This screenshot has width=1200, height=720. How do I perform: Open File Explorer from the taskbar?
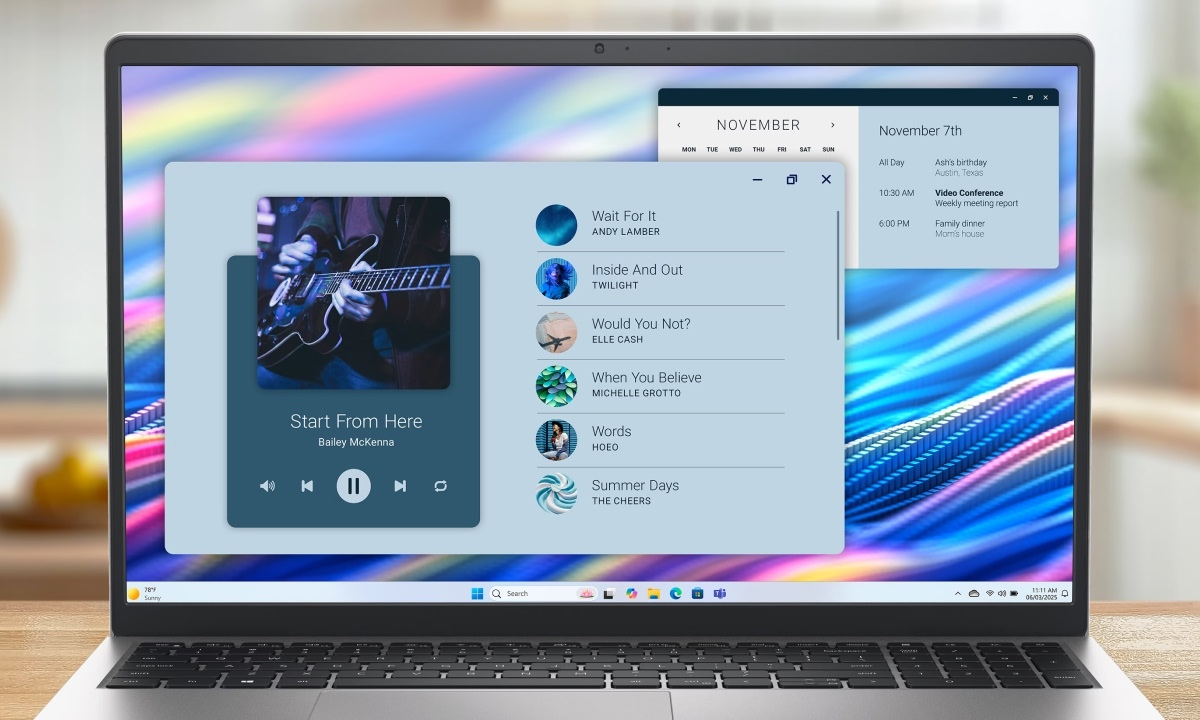[653, 593]
